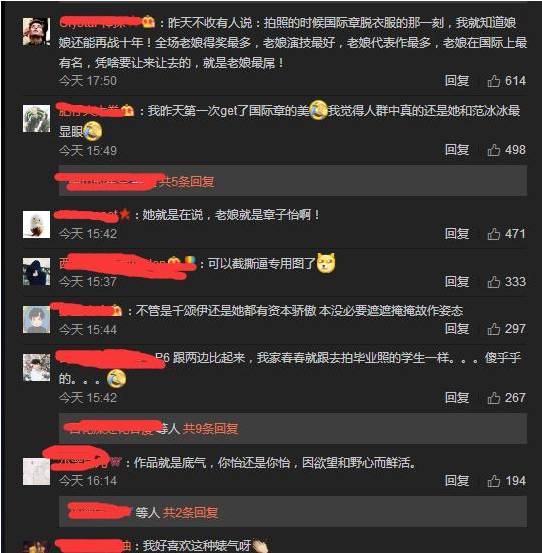Click the avatar beside the 15:49 comment
The height and width of the screenshot is (553, 542).
[36, 118]
